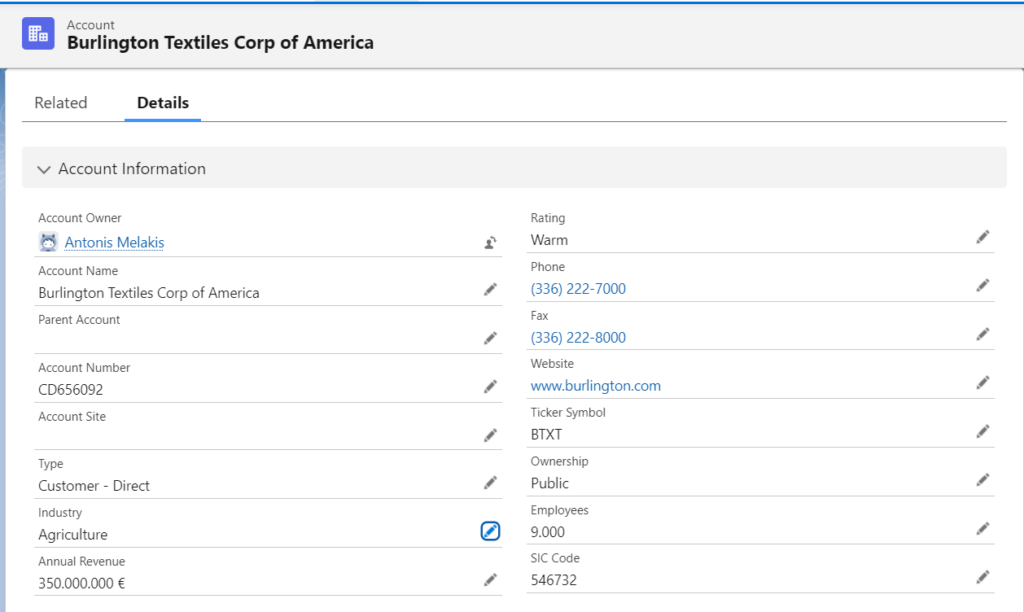Change owner icon next to Antonis Melakis
The height and width of the screenshot is (612, 1024).
point(490,243)
